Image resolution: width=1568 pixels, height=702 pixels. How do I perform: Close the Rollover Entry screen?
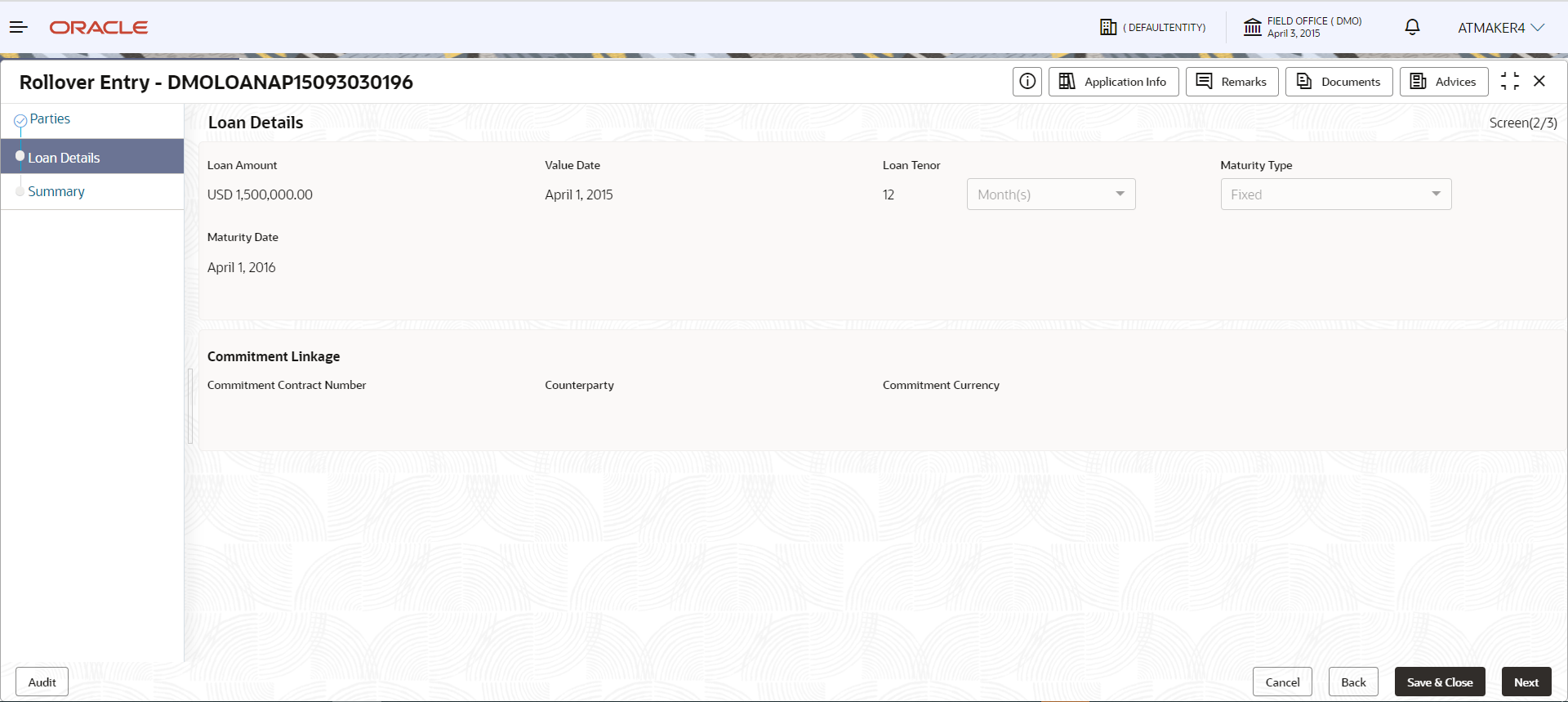pyautogui.click(x=1539, y=81)
